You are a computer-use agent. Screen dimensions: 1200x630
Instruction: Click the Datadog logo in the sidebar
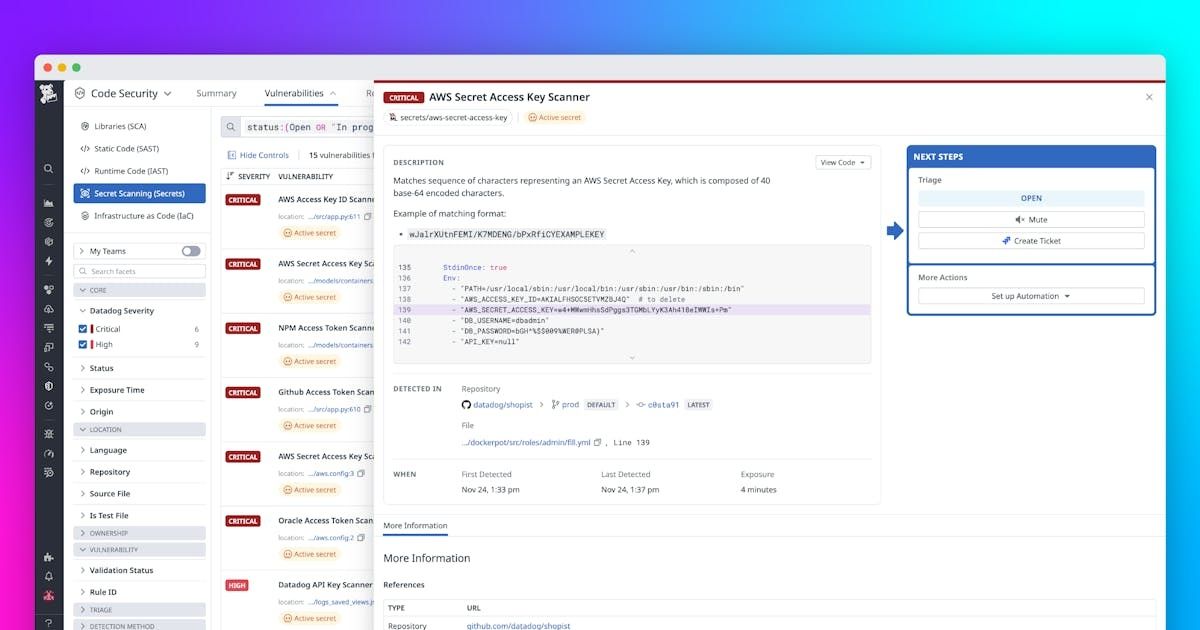(48, 93)
